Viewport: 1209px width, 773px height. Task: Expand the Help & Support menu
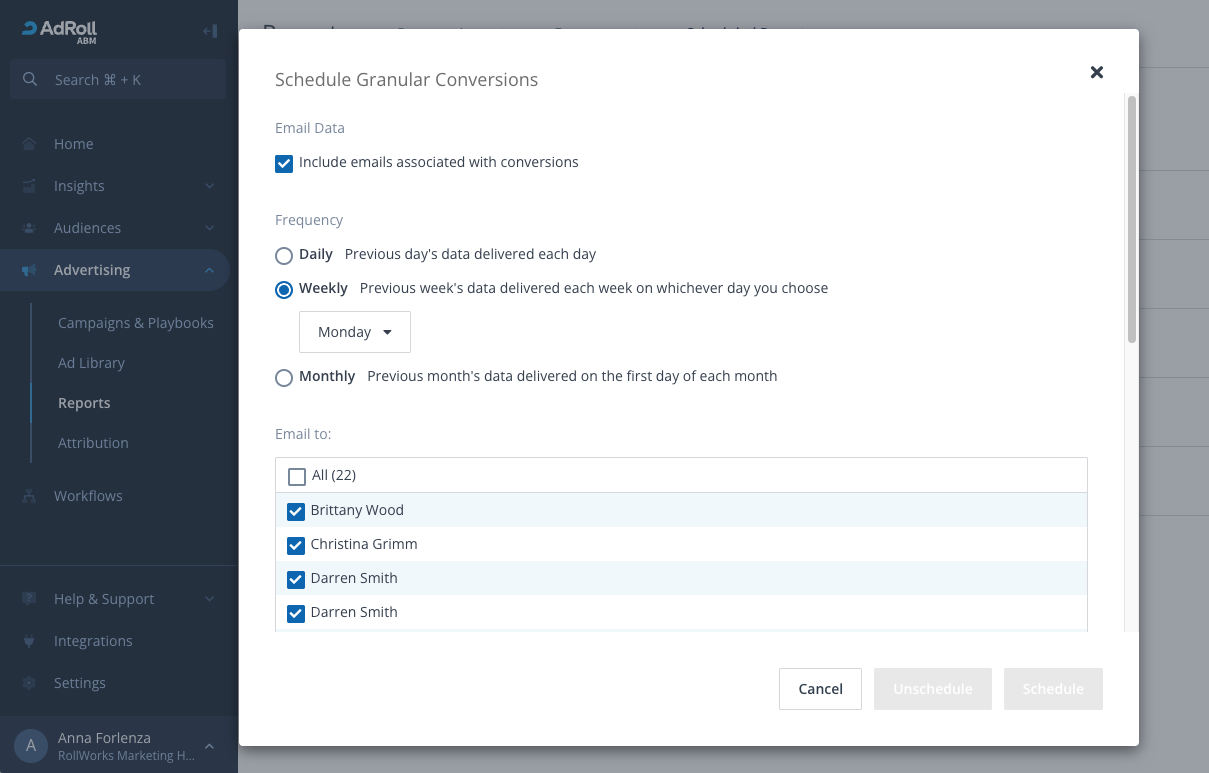209,599
